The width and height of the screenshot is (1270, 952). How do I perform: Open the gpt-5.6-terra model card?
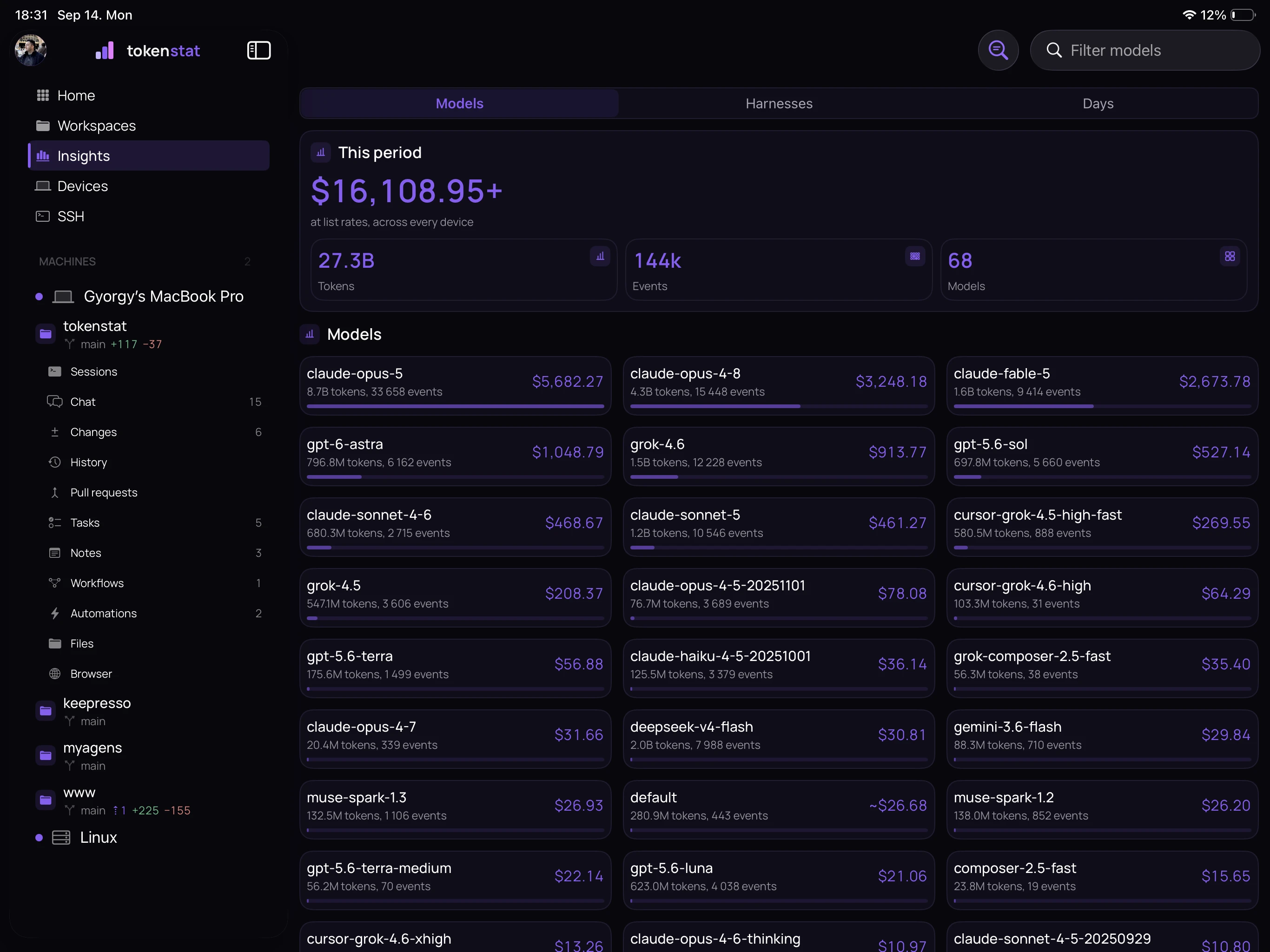455,668
